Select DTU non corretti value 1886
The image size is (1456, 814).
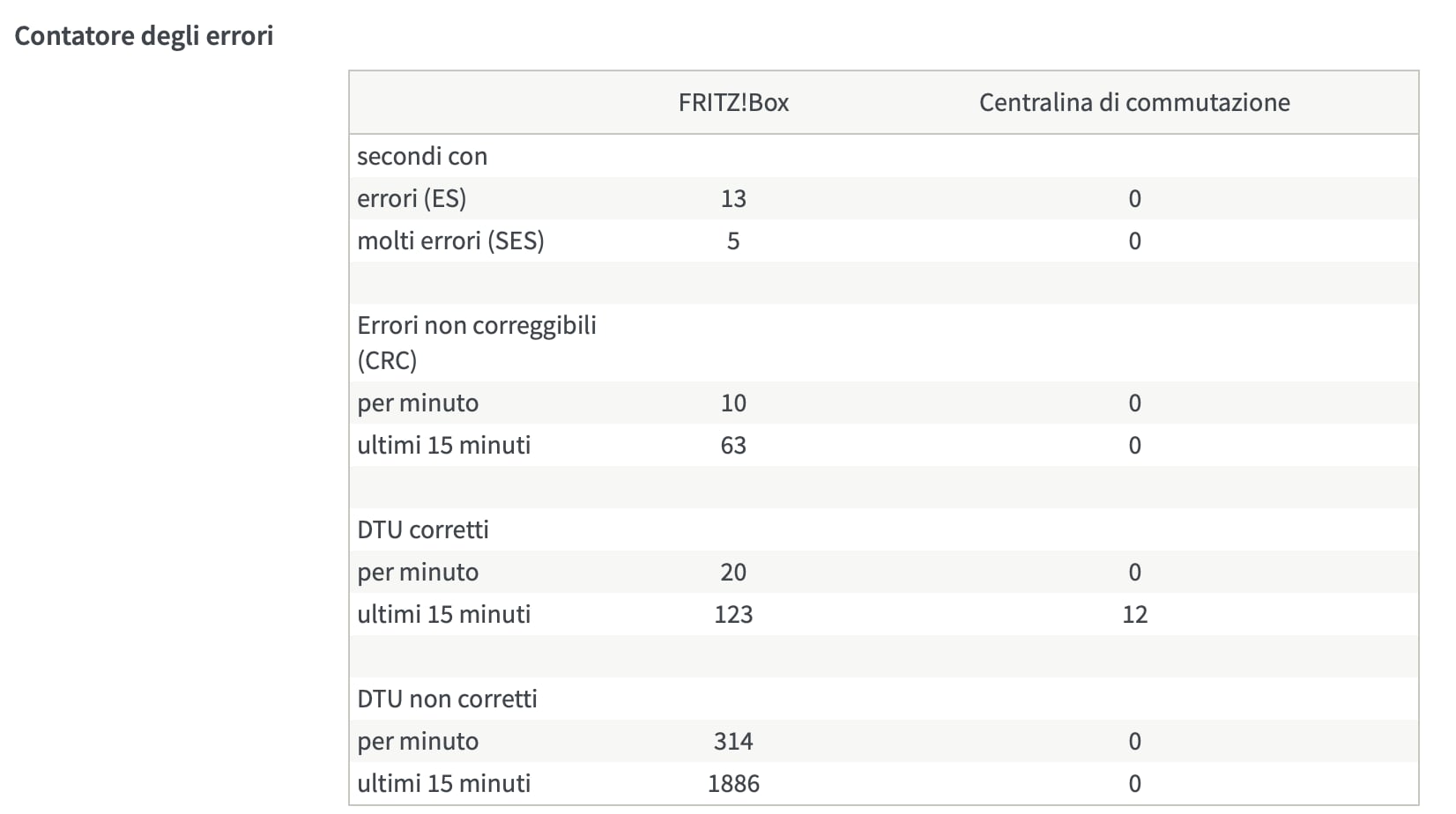pyautogui.click(x=733, y=783)
